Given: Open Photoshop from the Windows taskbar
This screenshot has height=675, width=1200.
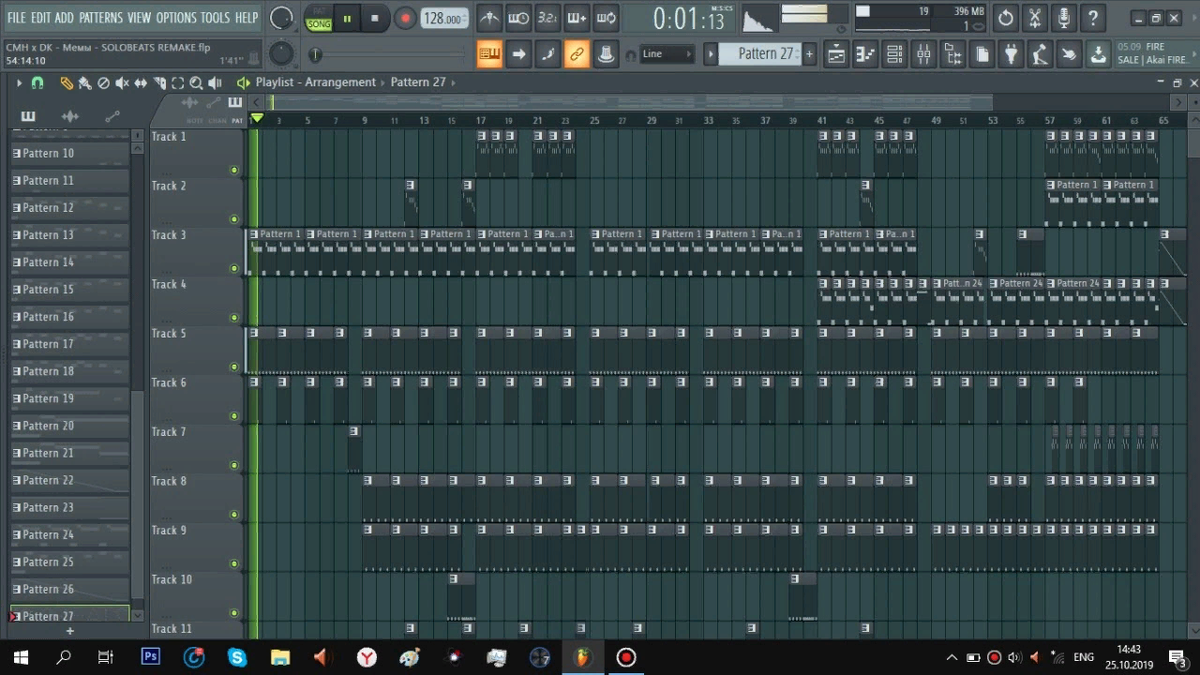Looking at the screenshot, I should click(151, 657).
